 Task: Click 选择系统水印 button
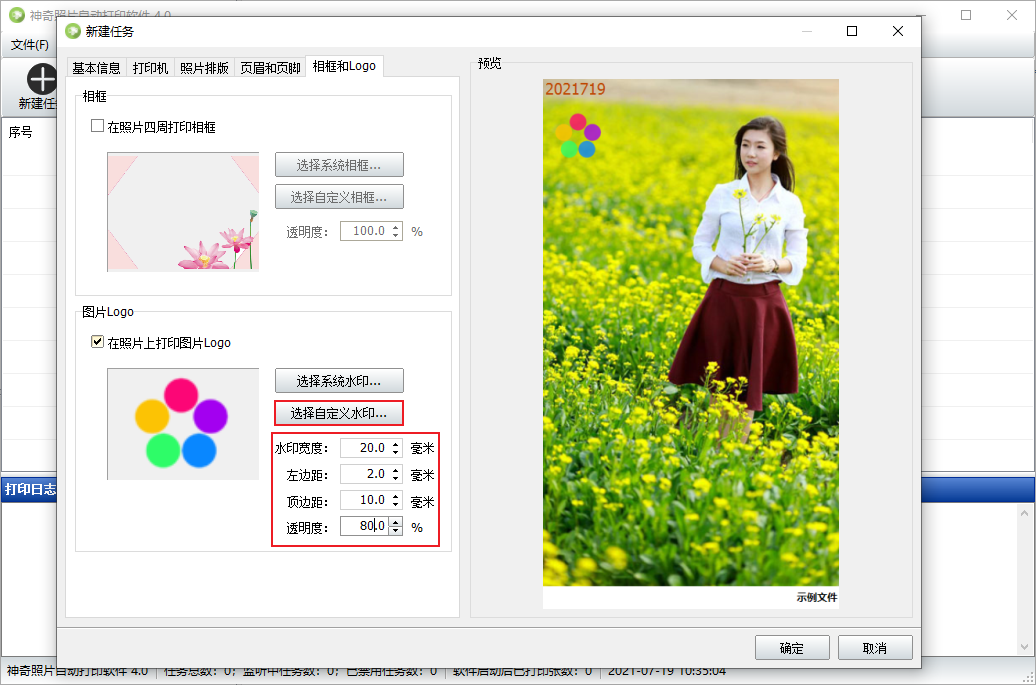pos(339,381)
